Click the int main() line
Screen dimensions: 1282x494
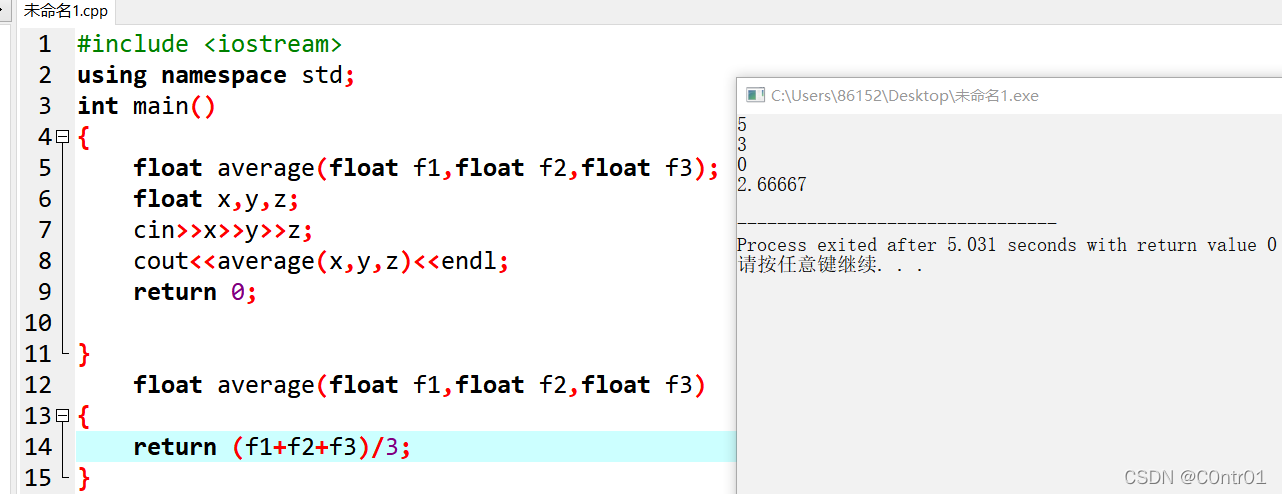pyautogui.click(x=146, y=106)
